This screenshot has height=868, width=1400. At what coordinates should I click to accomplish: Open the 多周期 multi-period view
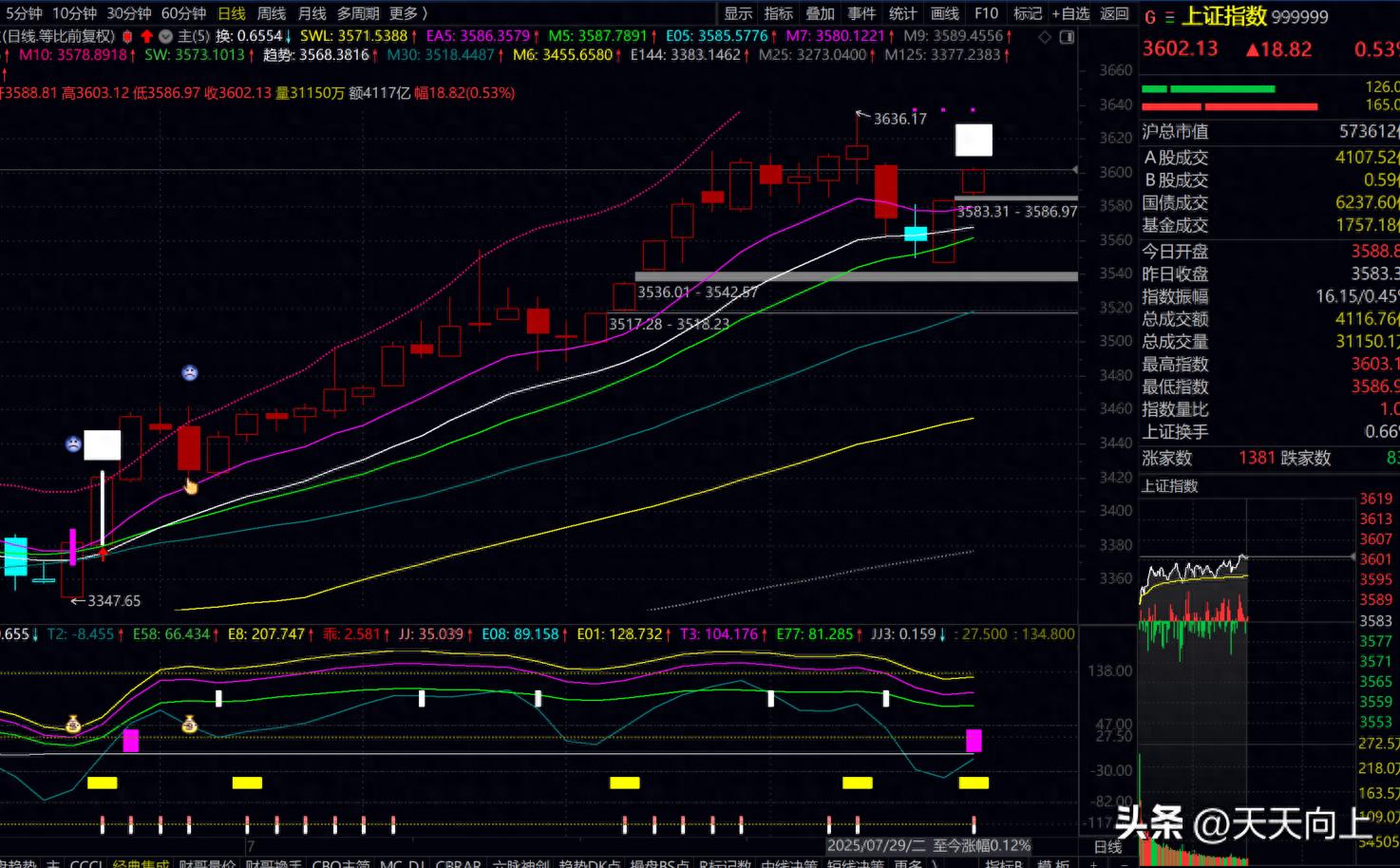click(358, 13)
